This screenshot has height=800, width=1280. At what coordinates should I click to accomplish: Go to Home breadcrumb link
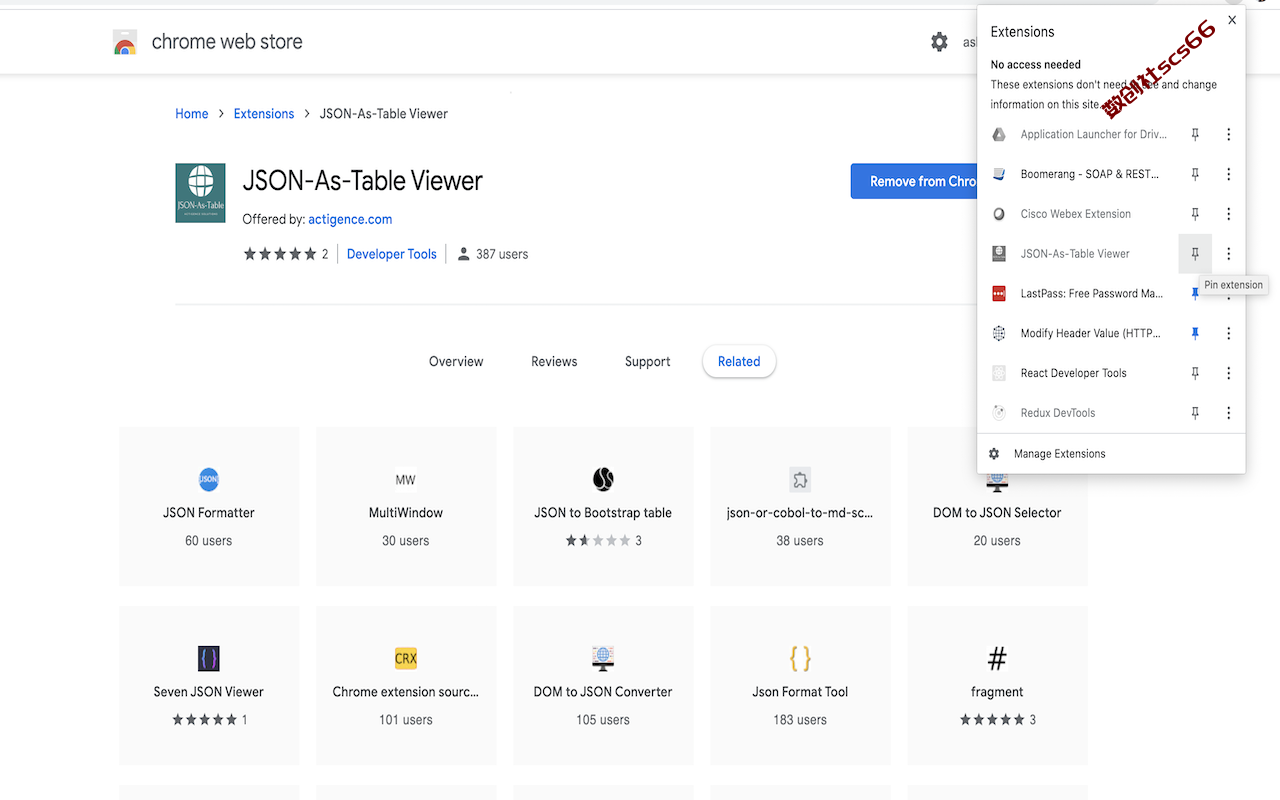coord(192,114)
